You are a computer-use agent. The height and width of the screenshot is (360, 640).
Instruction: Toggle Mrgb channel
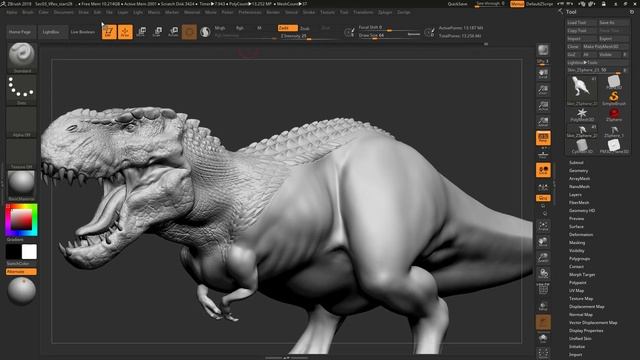(220, 28)
